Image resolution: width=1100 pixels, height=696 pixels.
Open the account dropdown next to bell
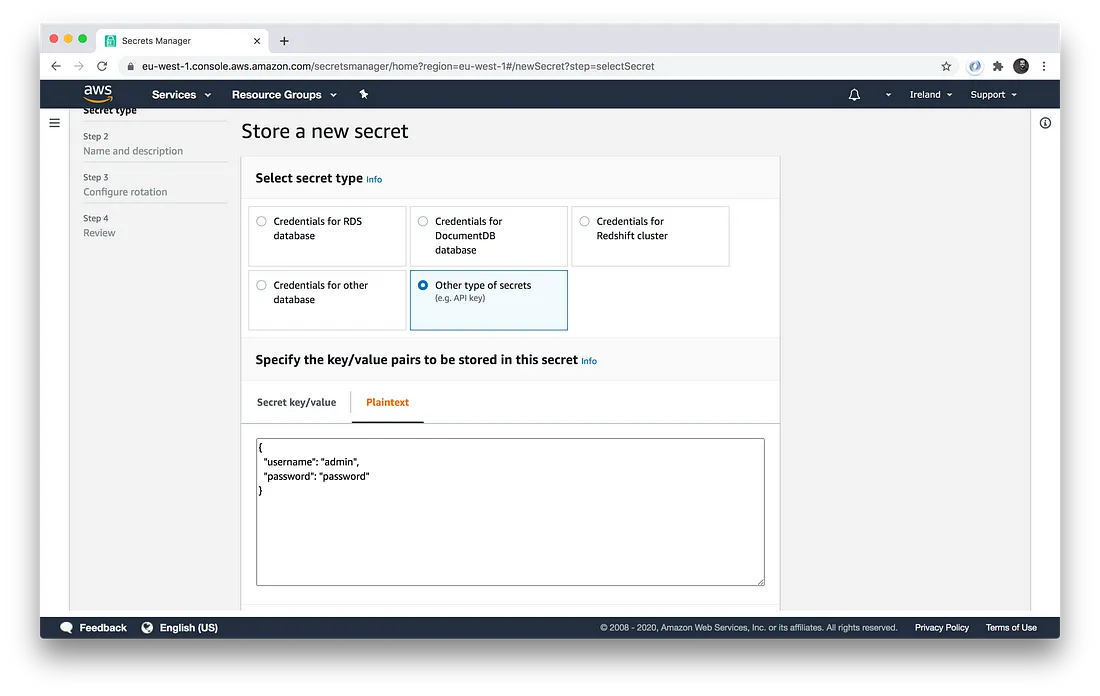click(888, 95)
